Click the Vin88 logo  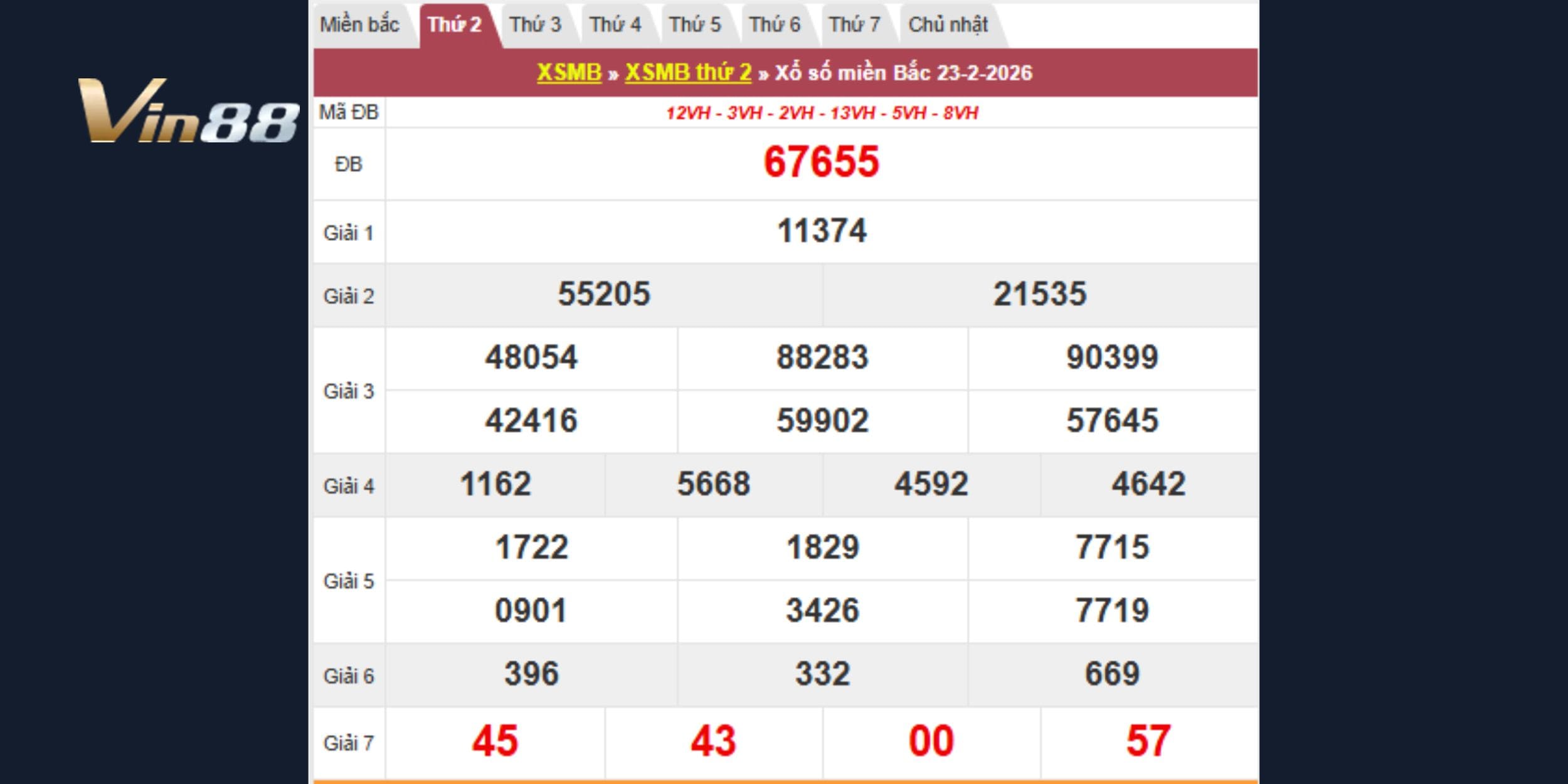coord(188,111)
